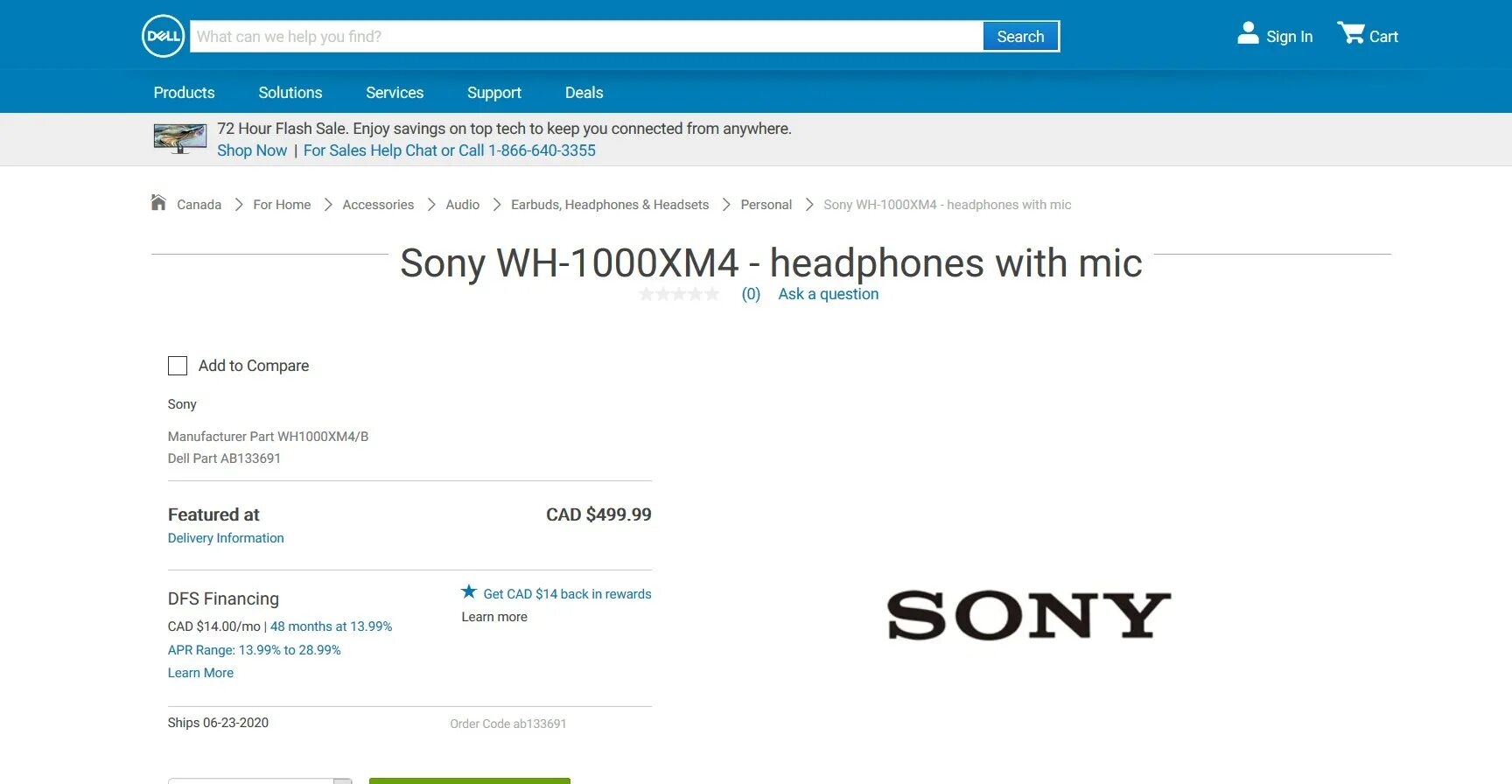Image resolution: width=1512 pixels, height=784 pixels.
Task: Go to For Home breadcrumb
Action: tap(282, 205)
